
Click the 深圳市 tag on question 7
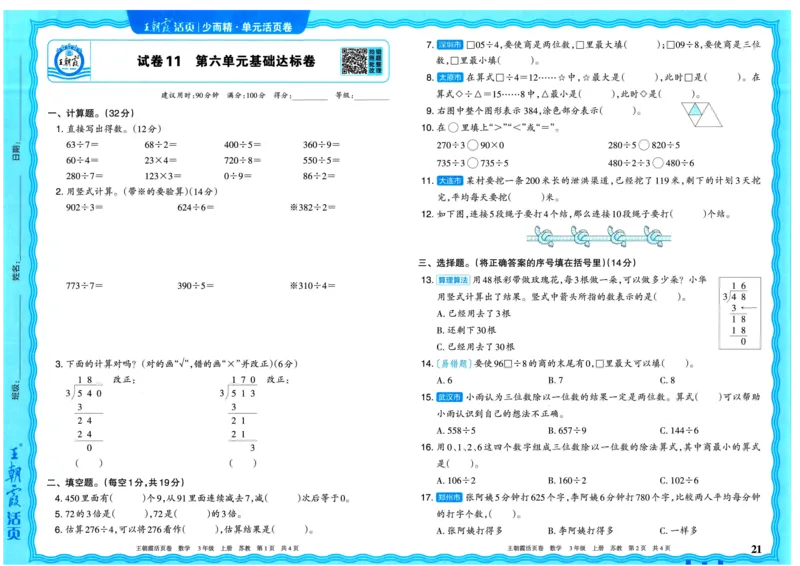click(450, 45)
